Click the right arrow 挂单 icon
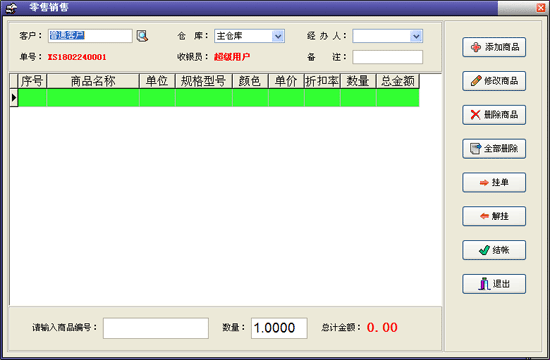The height and width of the screenshot is (360, 550). [x=484, y=182]
